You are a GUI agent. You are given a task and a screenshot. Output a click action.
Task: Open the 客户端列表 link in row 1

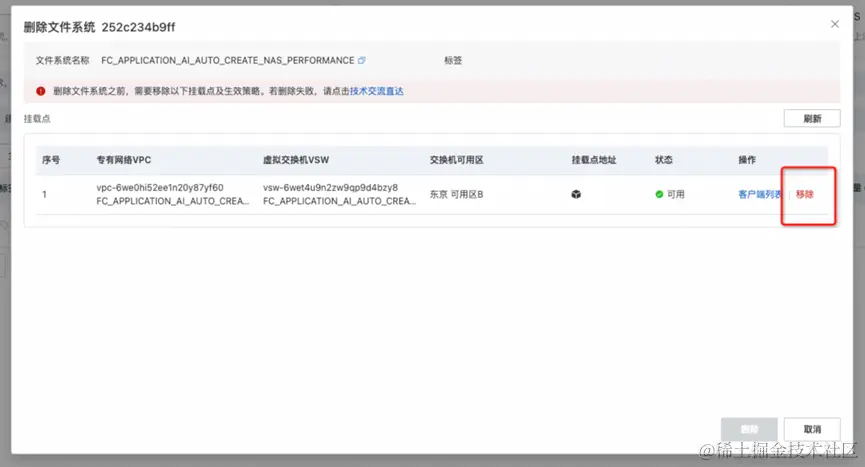click(760, 194)
